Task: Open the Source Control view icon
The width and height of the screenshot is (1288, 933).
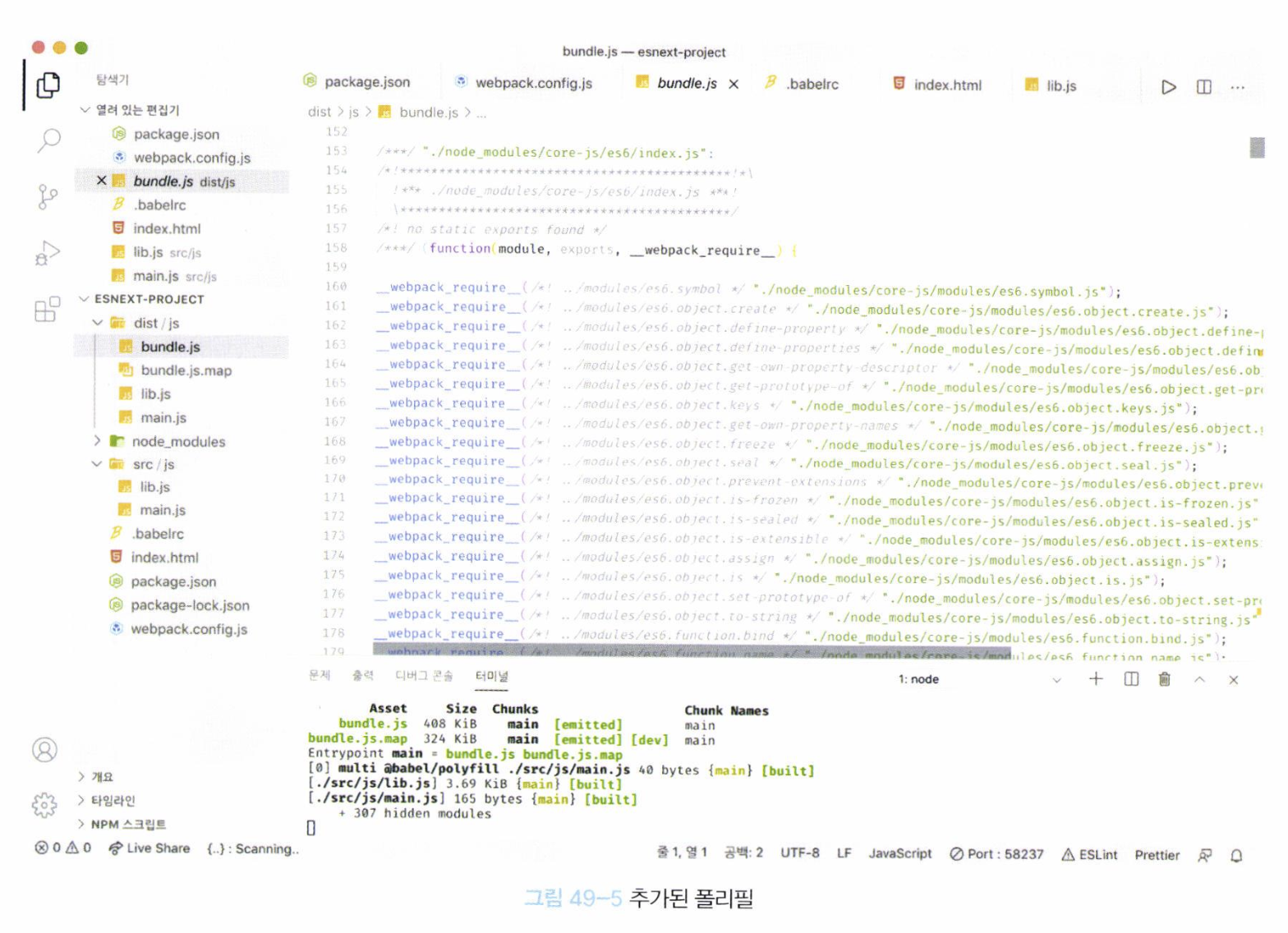Action: coord(48,197)
